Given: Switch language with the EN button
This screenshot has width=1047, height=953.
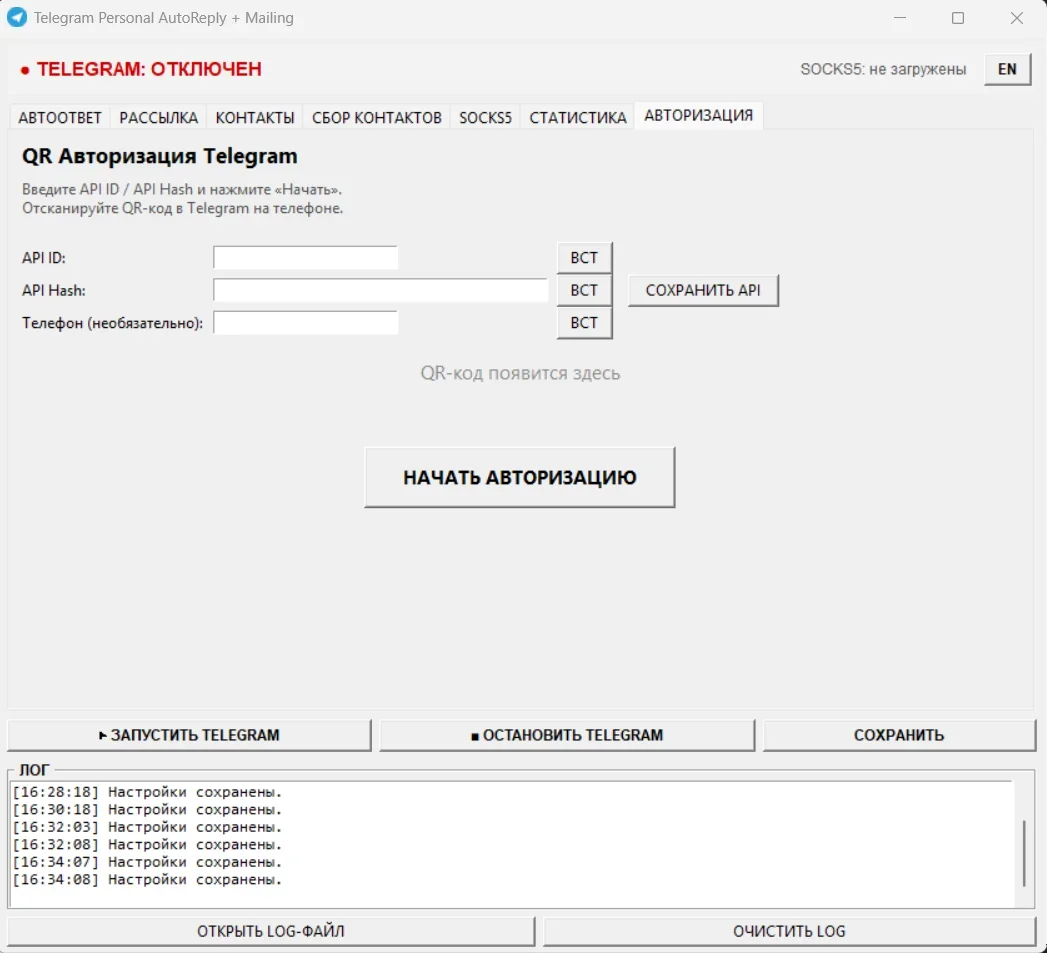Looking at the screenshot, I should tap(1007, 69).
